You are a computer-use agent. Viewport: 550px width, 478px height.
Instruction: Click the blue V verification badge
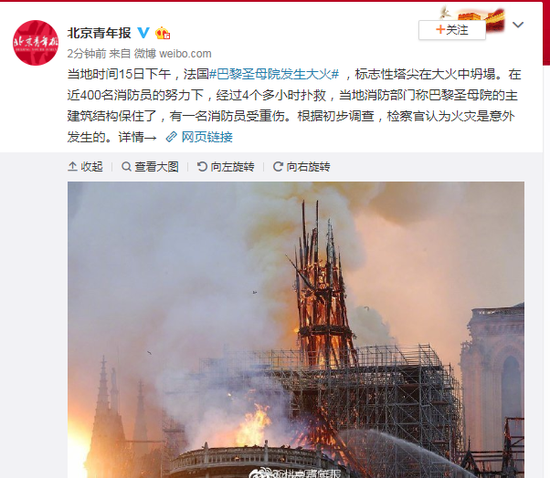click(143, 33)
